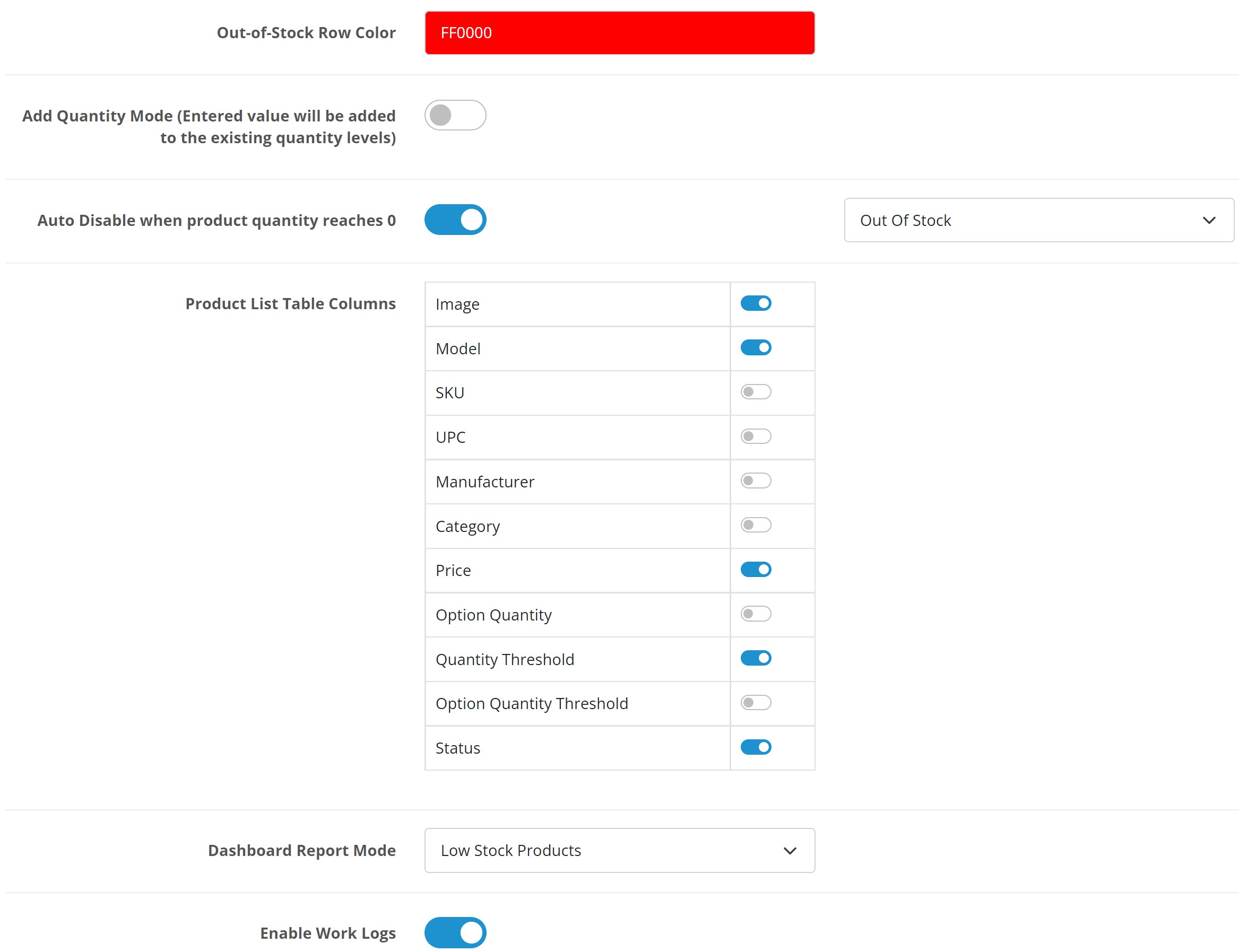Screen dimensions: 1239x952
Task: Click the Quantity Threshold row label
Action: 505,660
